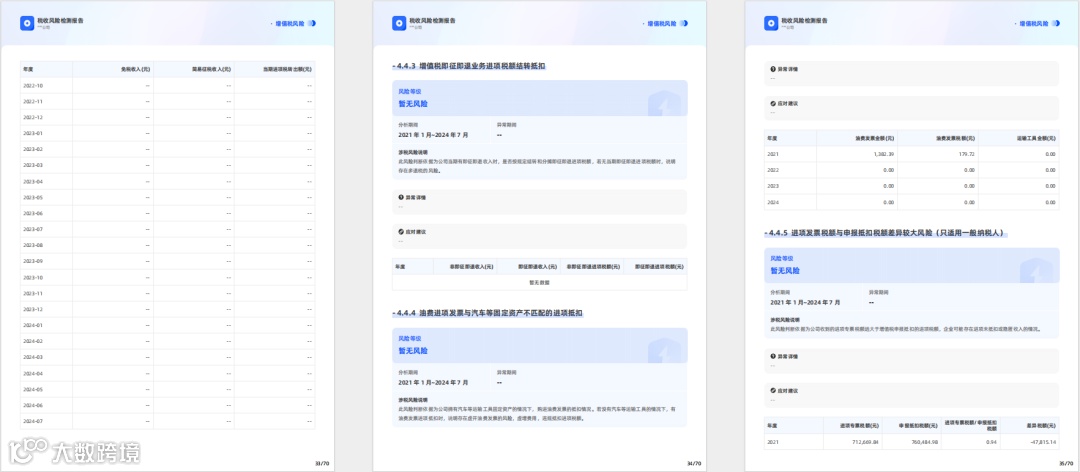Click the difference value -47,815.14
Image resolution: width=1080 pixels, height=472 pixels.
1041,442
